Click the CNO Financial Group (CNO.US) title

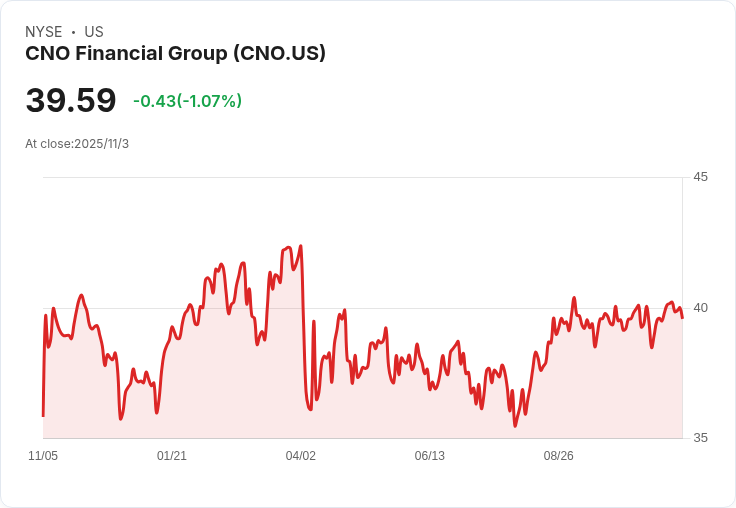pyautogui.click(x=175, y=54)
